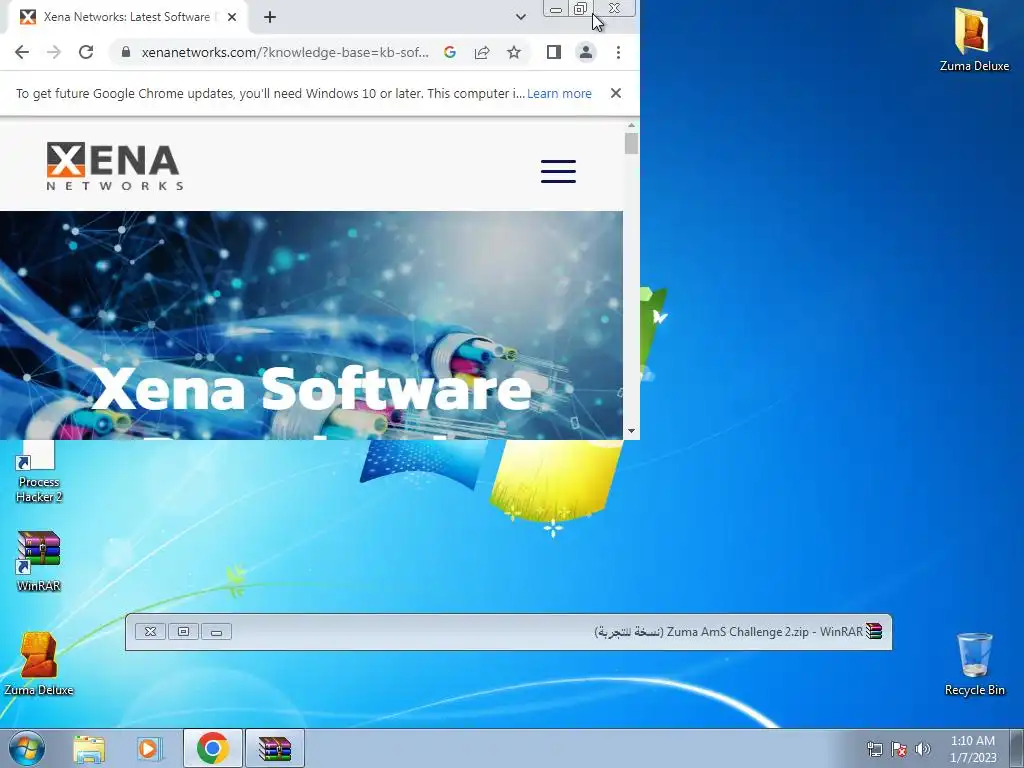This screenshot has height=768, width=1024.
Task: Click the Google icon in address bar
Action: pyautogui.click(x=450, y=52)
